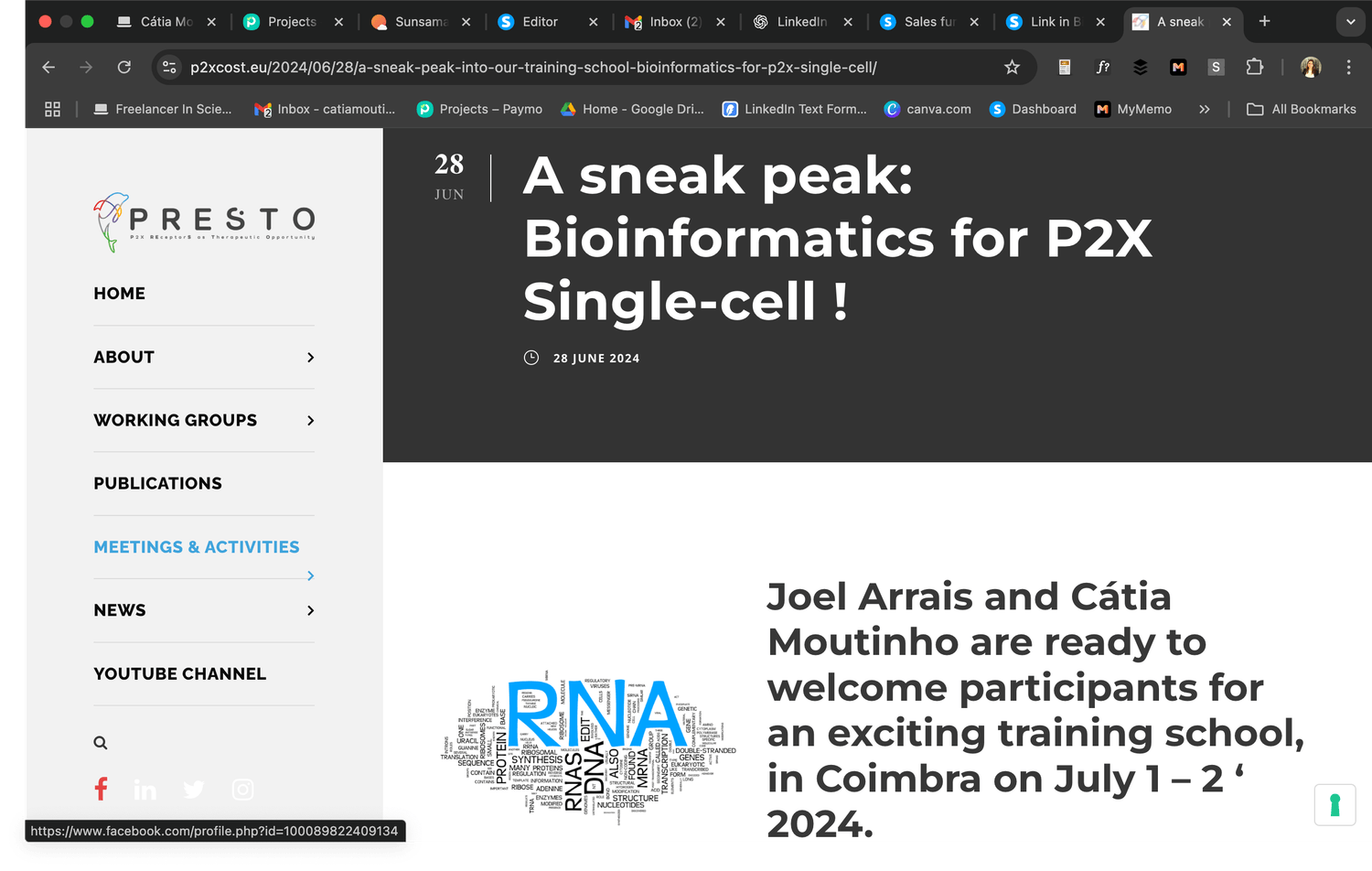Open site information icon in address bar
The height and width of the screenshot is (871, 1372).
point(169,67)
